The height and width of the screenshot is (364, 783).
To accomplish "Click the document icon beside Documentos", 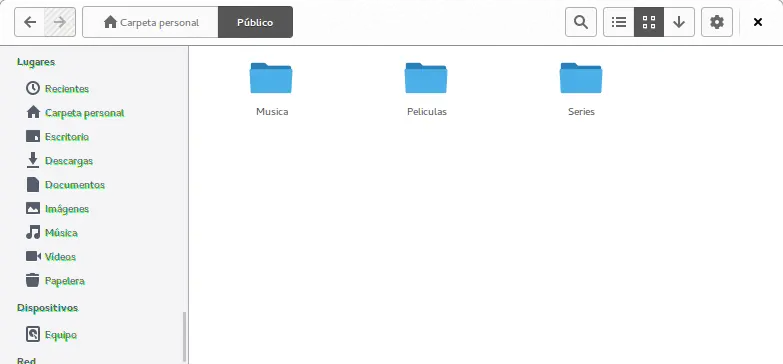I will click(x=33, y=184).
